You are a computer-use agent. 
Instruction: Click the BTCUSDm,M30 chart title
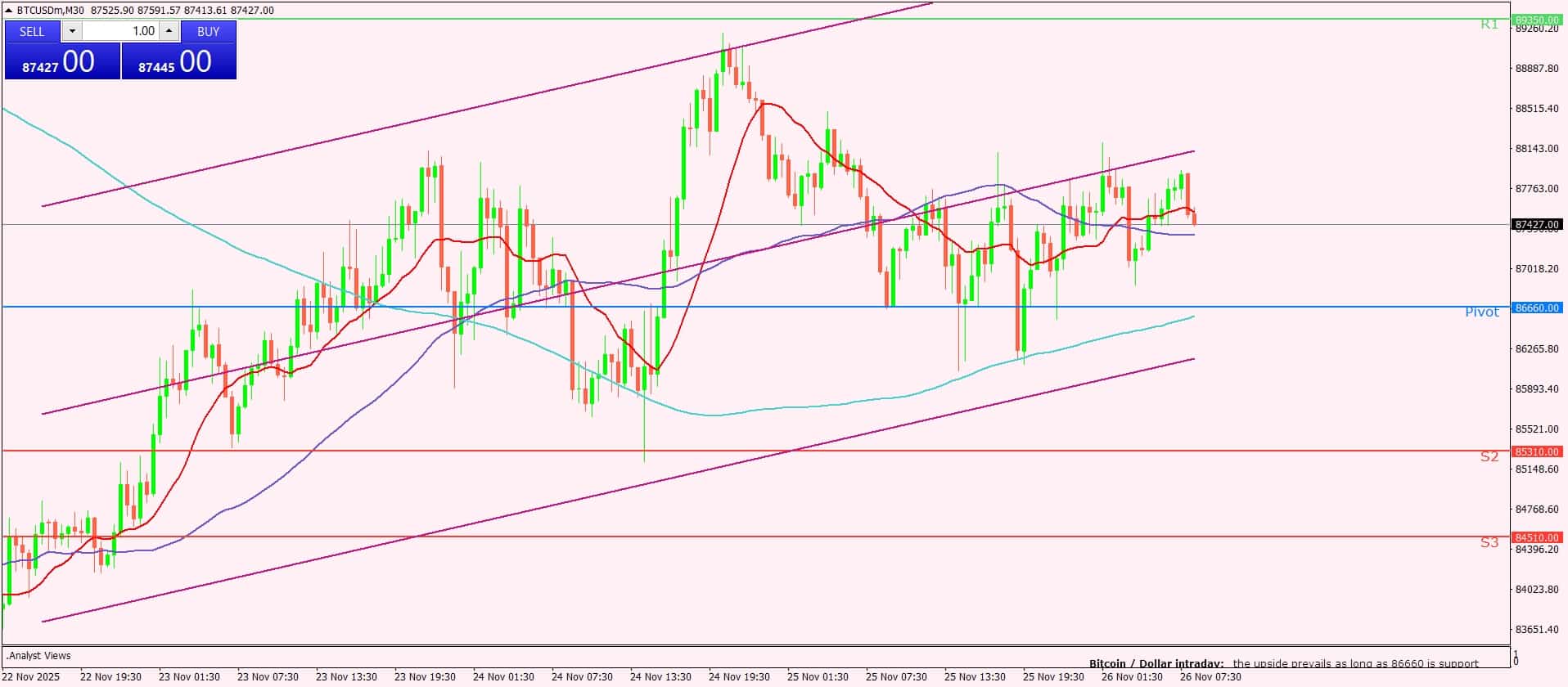(51, 11)
